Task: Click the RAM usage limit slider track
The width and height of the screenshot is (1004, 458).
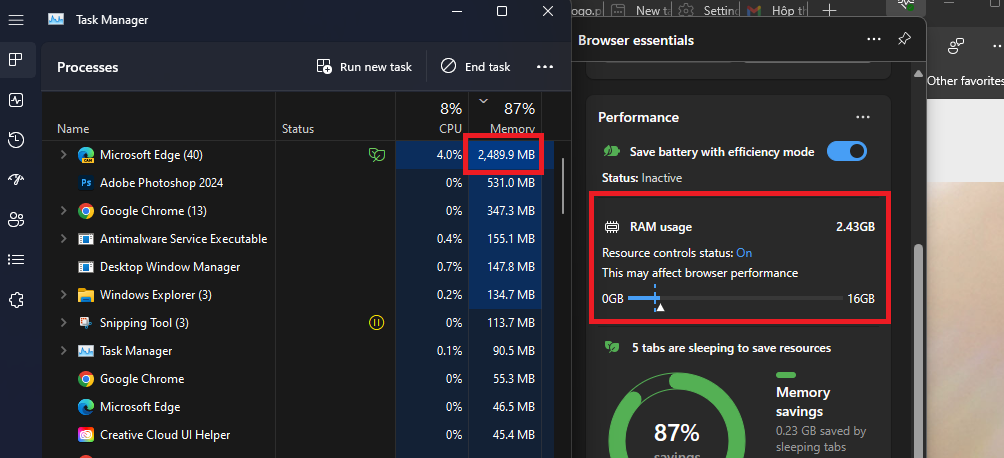Action: [x=735, y=299]
